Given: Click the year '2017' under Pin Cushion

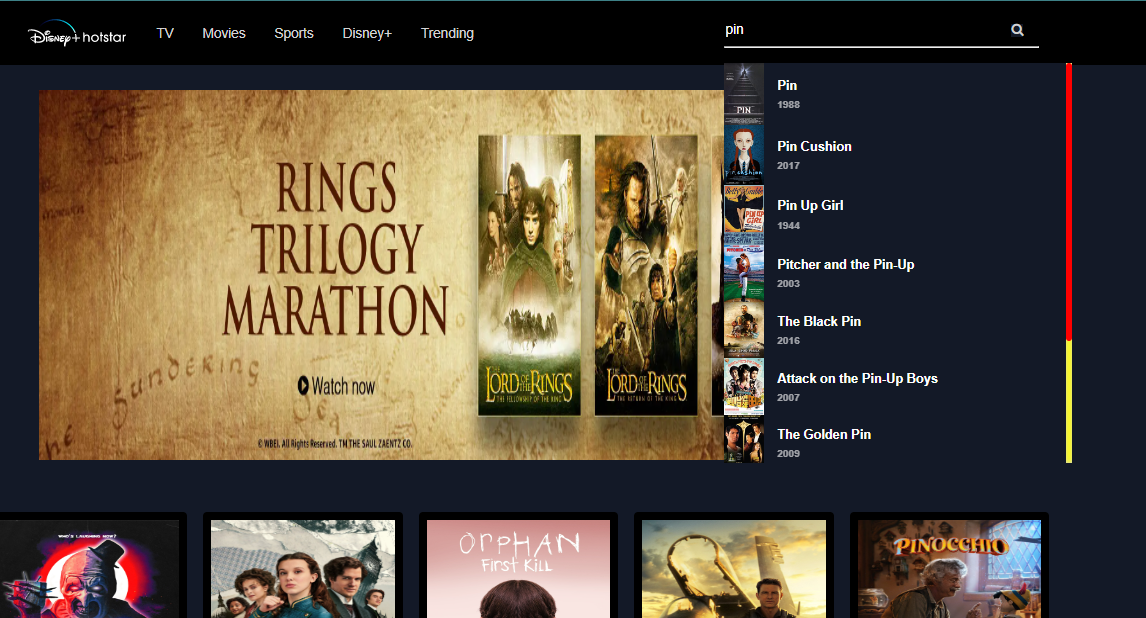Looking at the screenshot, I should coord(789,166).
